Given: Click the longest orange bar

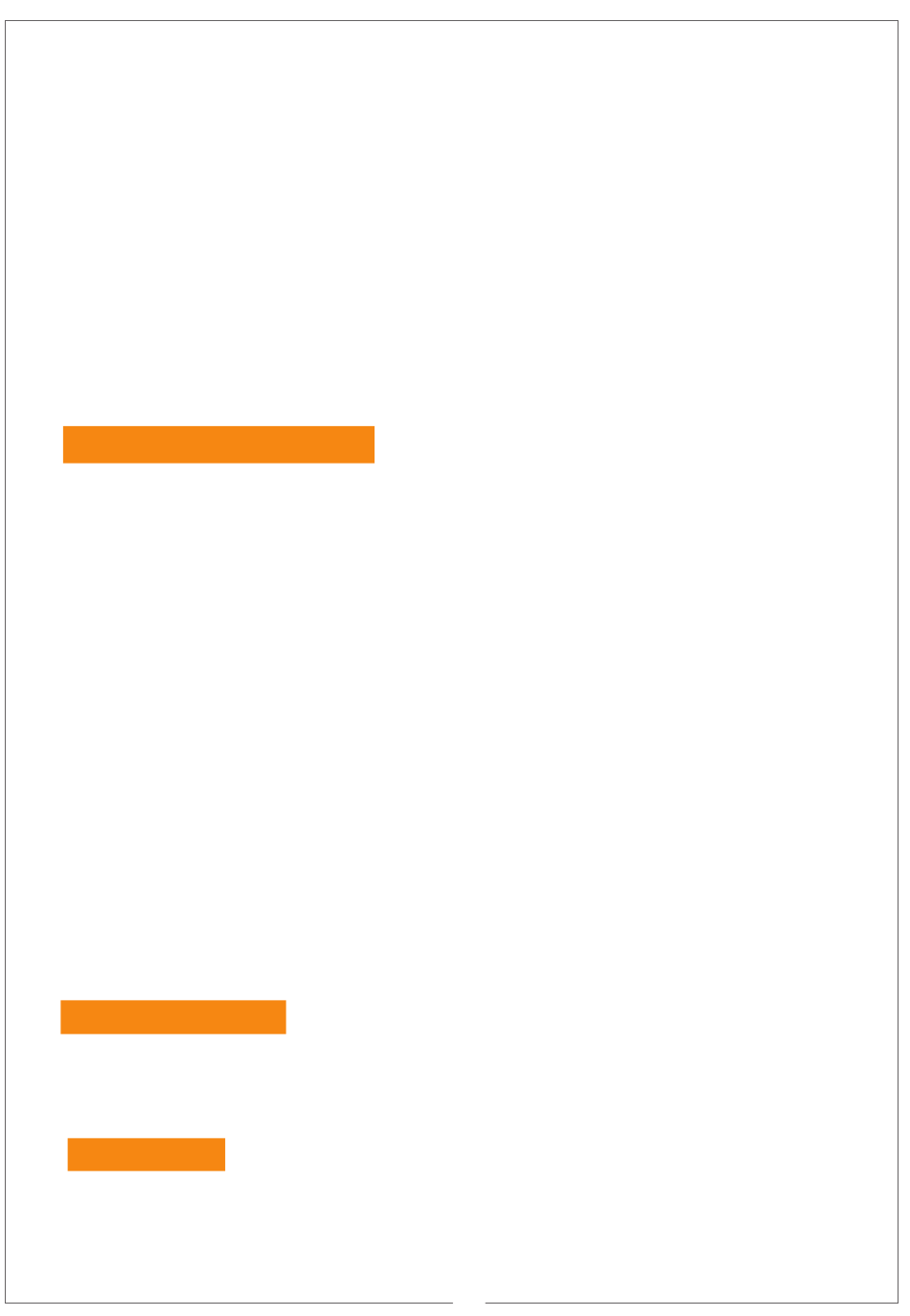Looking at the screenshot, I should point(218,444).
